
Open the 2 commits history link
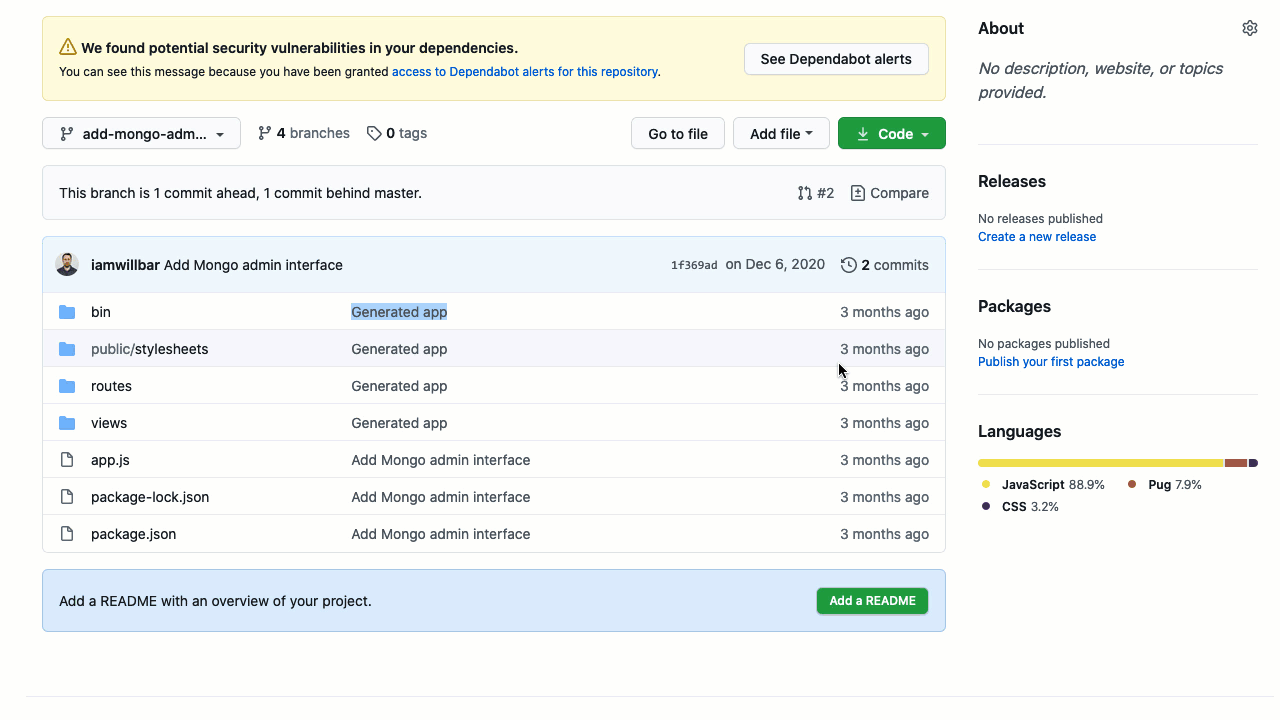[885, 265]
